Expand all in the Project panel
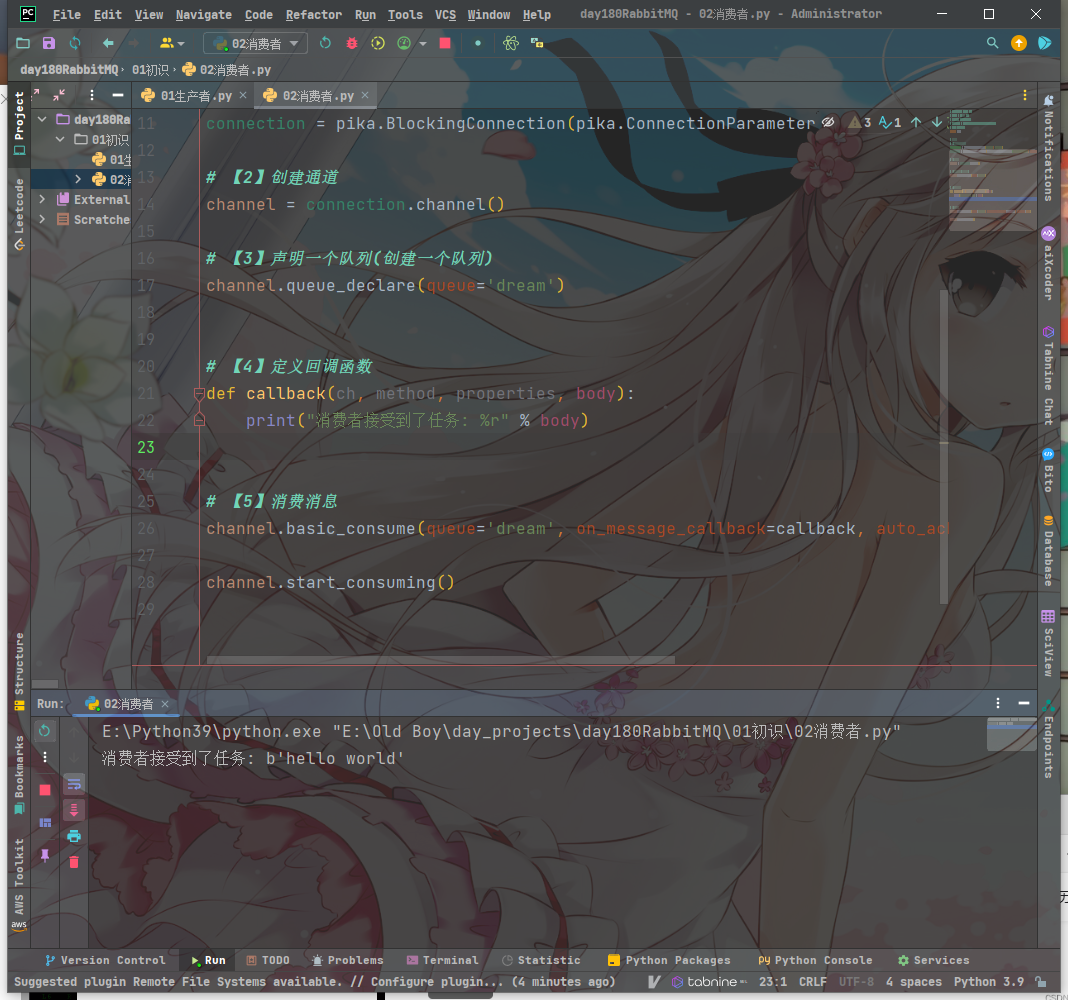Viewport: 1068px width, 1000px height. point(36,95)
